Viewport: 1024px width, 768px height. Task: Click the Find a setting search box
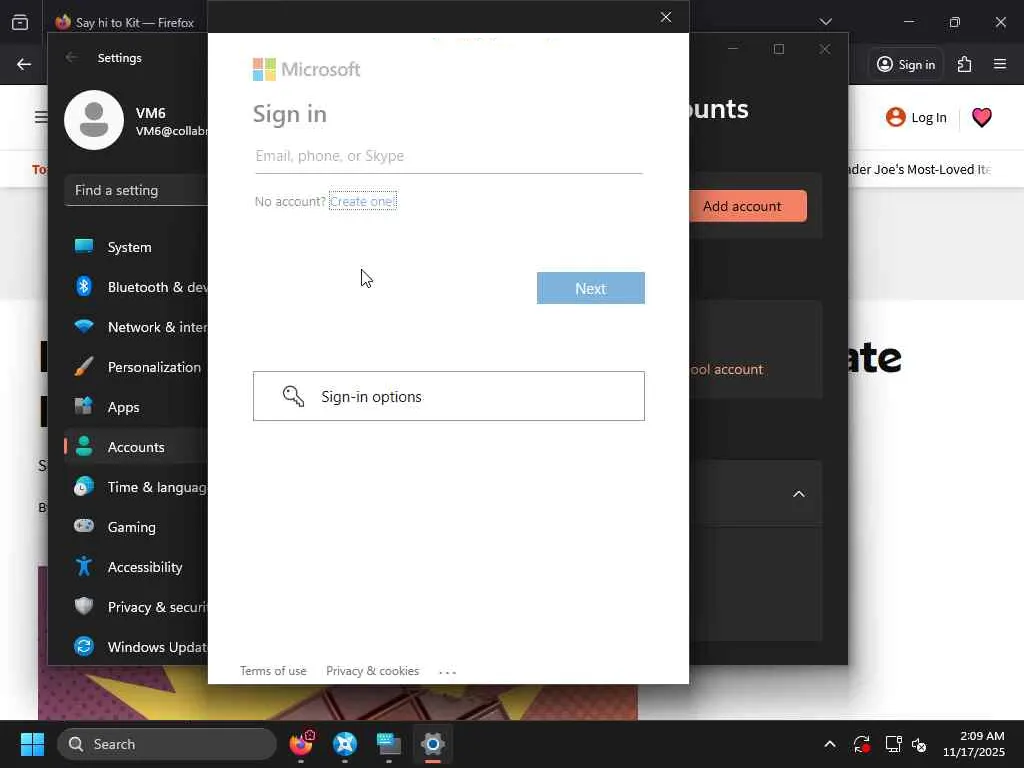click(136, 190)
